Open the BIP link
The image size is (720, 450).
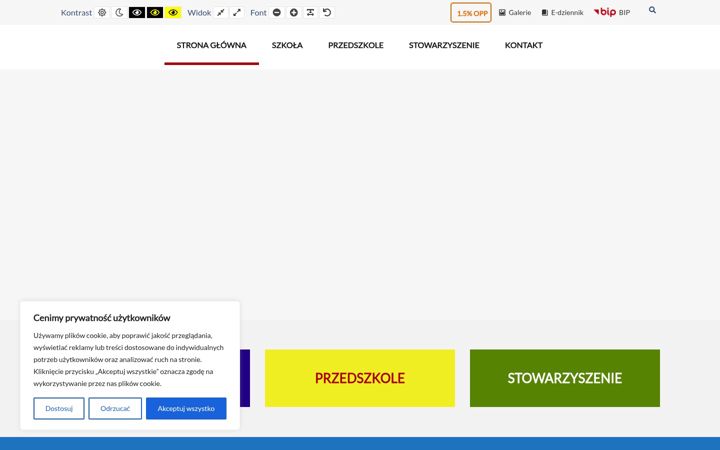point(612,12)
